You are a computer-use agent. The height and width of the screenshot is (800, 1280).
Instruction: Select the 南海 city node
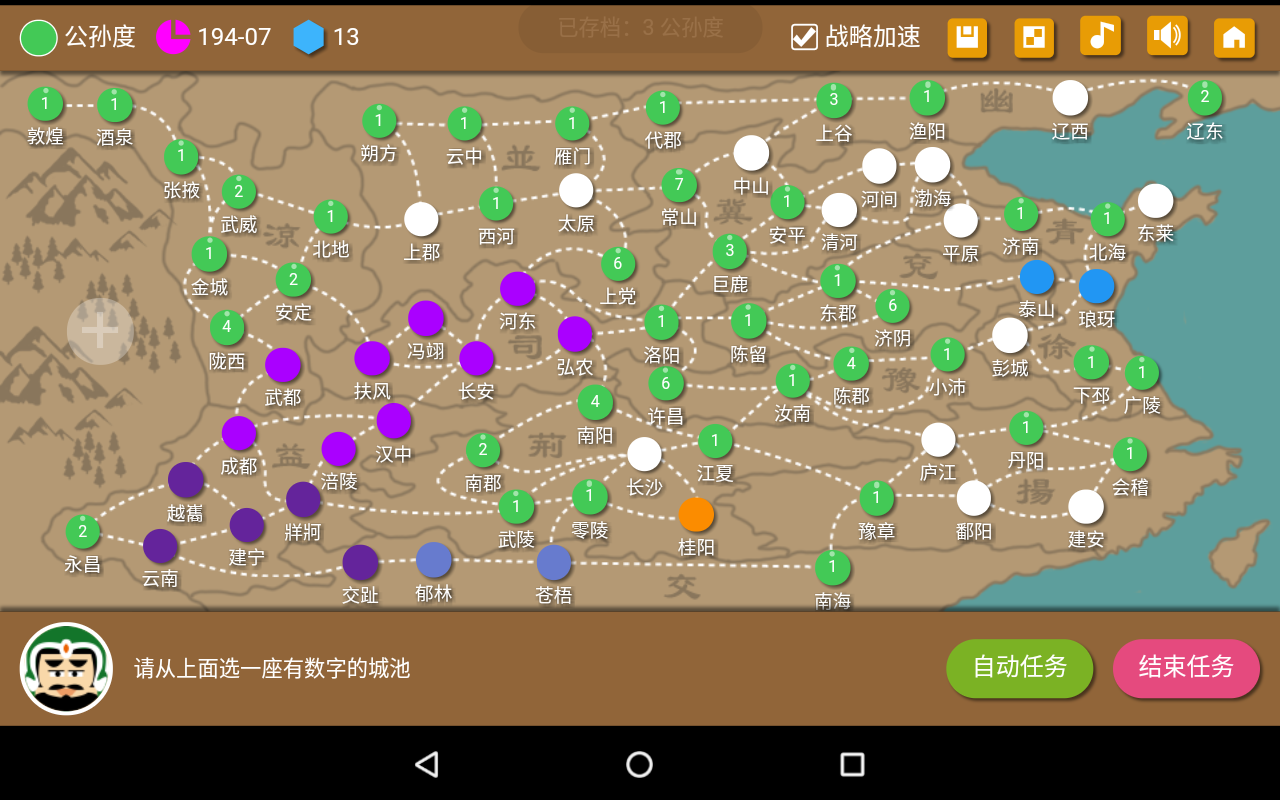832,568
